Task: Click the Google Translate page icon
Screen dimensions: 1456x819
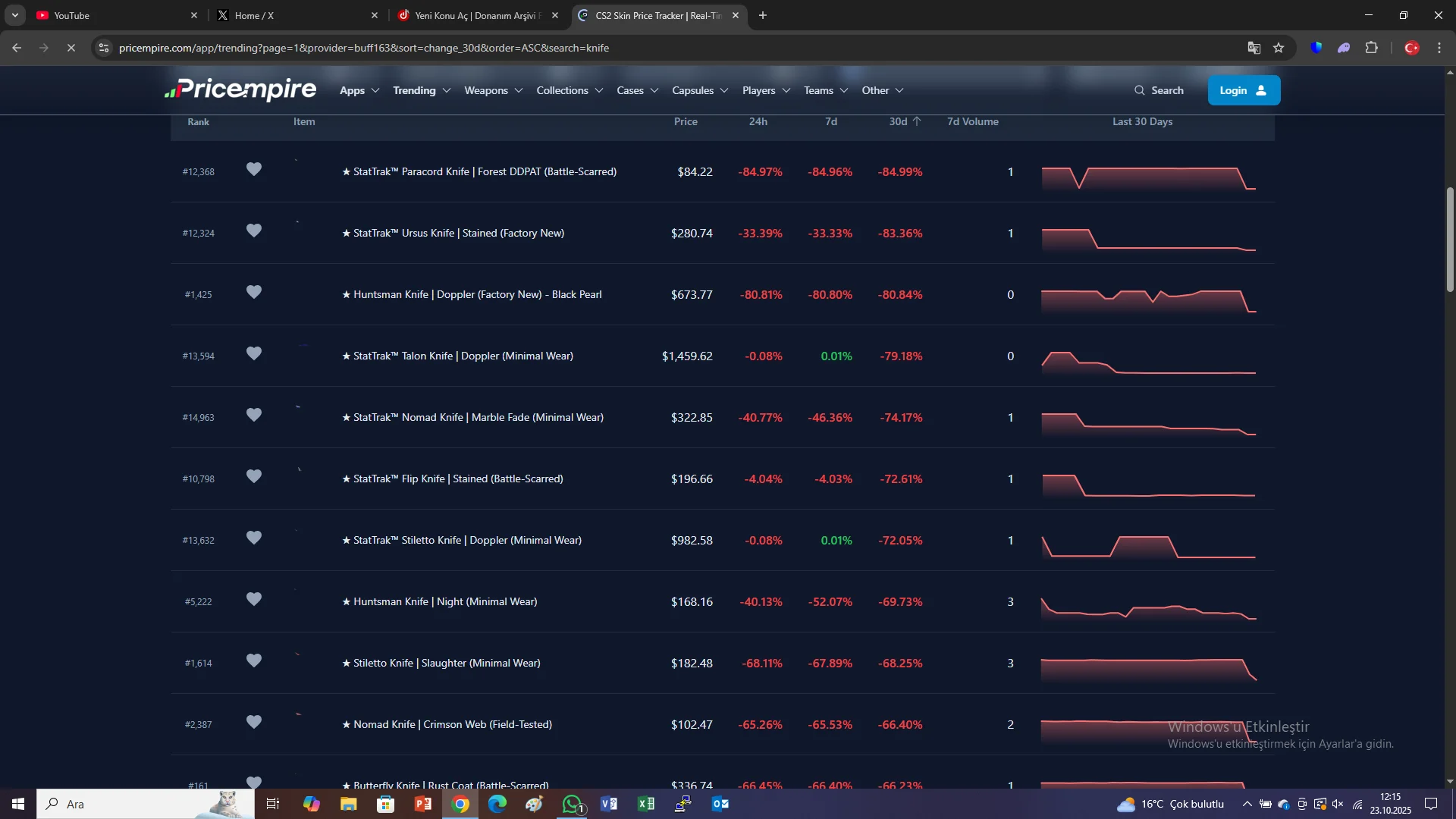Action: pyautogui.click(x=1254, y=48)
